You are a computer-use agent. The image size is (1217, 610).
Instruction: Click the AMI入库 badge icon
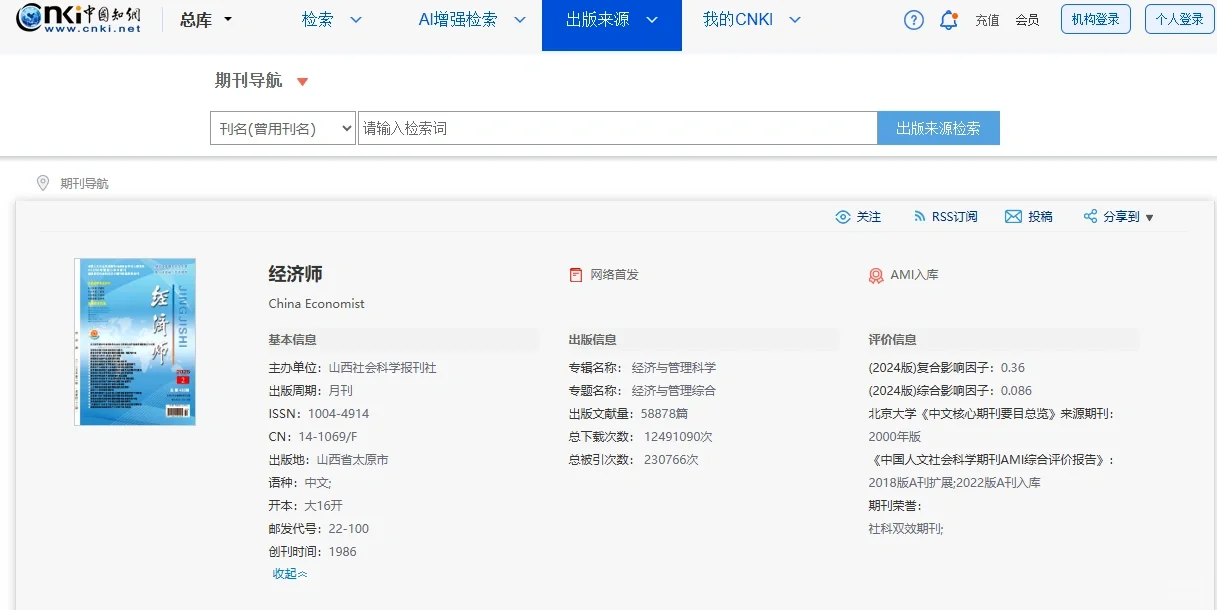pos(876,275)
